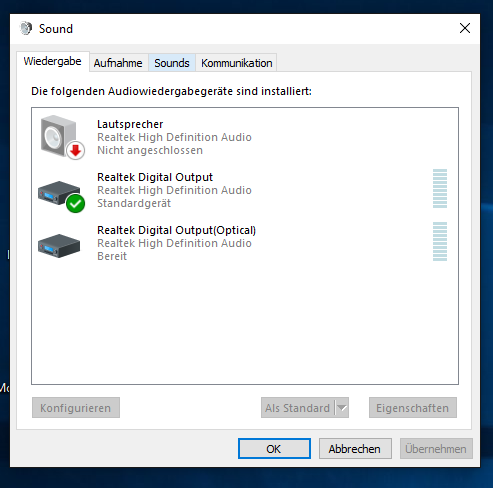Click the Konfigurieren button
The image size is (493, 488).
coord(76,408)
